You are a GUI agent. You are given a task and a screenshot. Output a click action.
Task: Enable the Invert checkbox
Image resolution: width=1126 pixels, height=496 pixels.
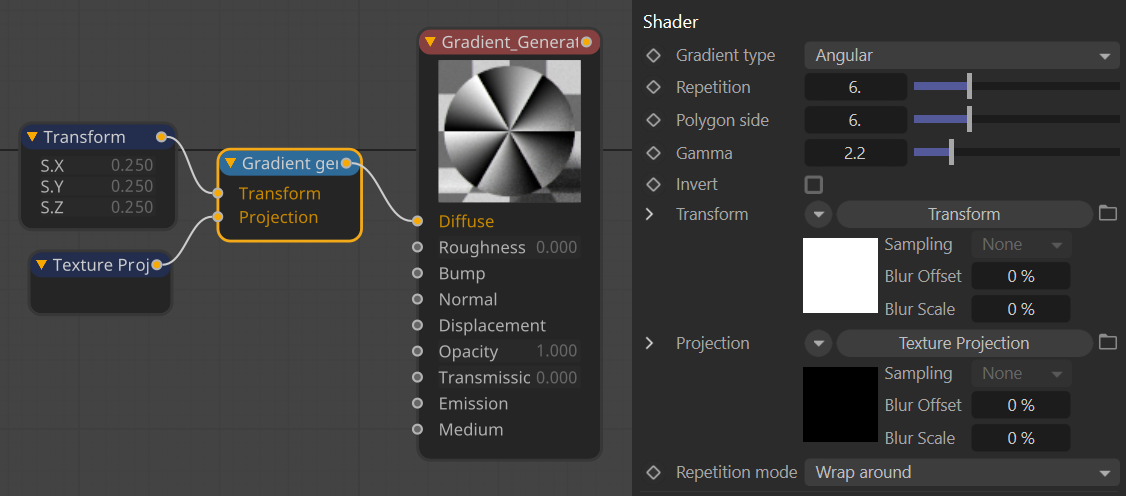click(814, 184)
